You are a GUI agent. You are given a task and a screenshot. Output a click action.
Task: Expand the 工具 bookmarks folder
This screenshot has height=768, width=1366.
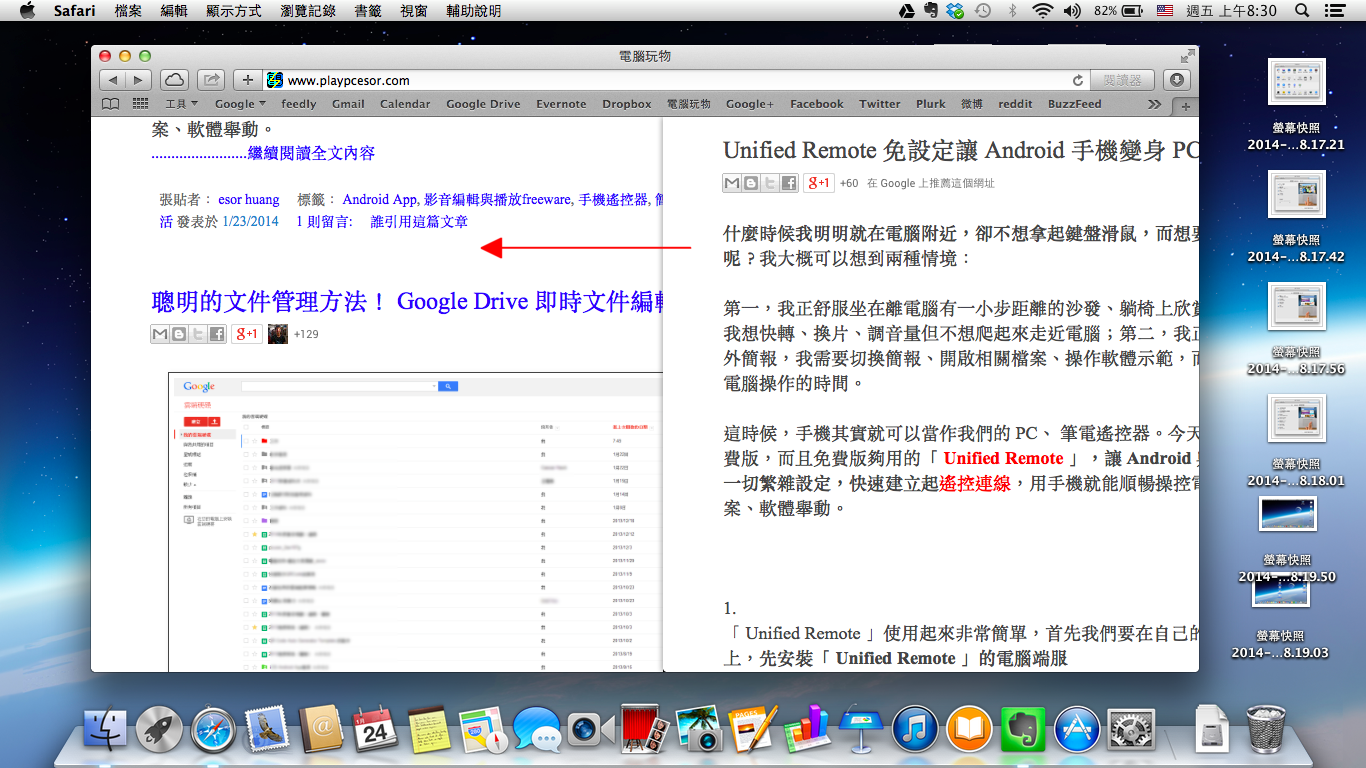182,103
